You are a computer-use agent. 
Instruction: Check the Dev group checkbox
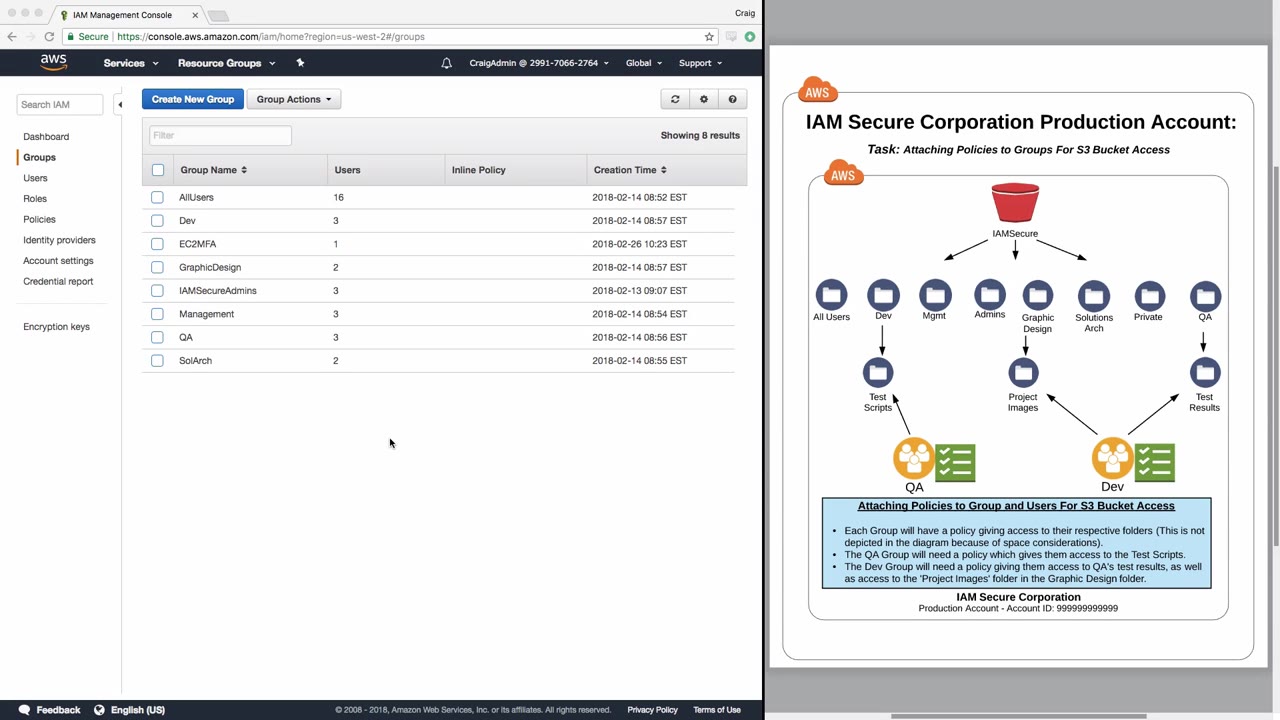[158, 220]
